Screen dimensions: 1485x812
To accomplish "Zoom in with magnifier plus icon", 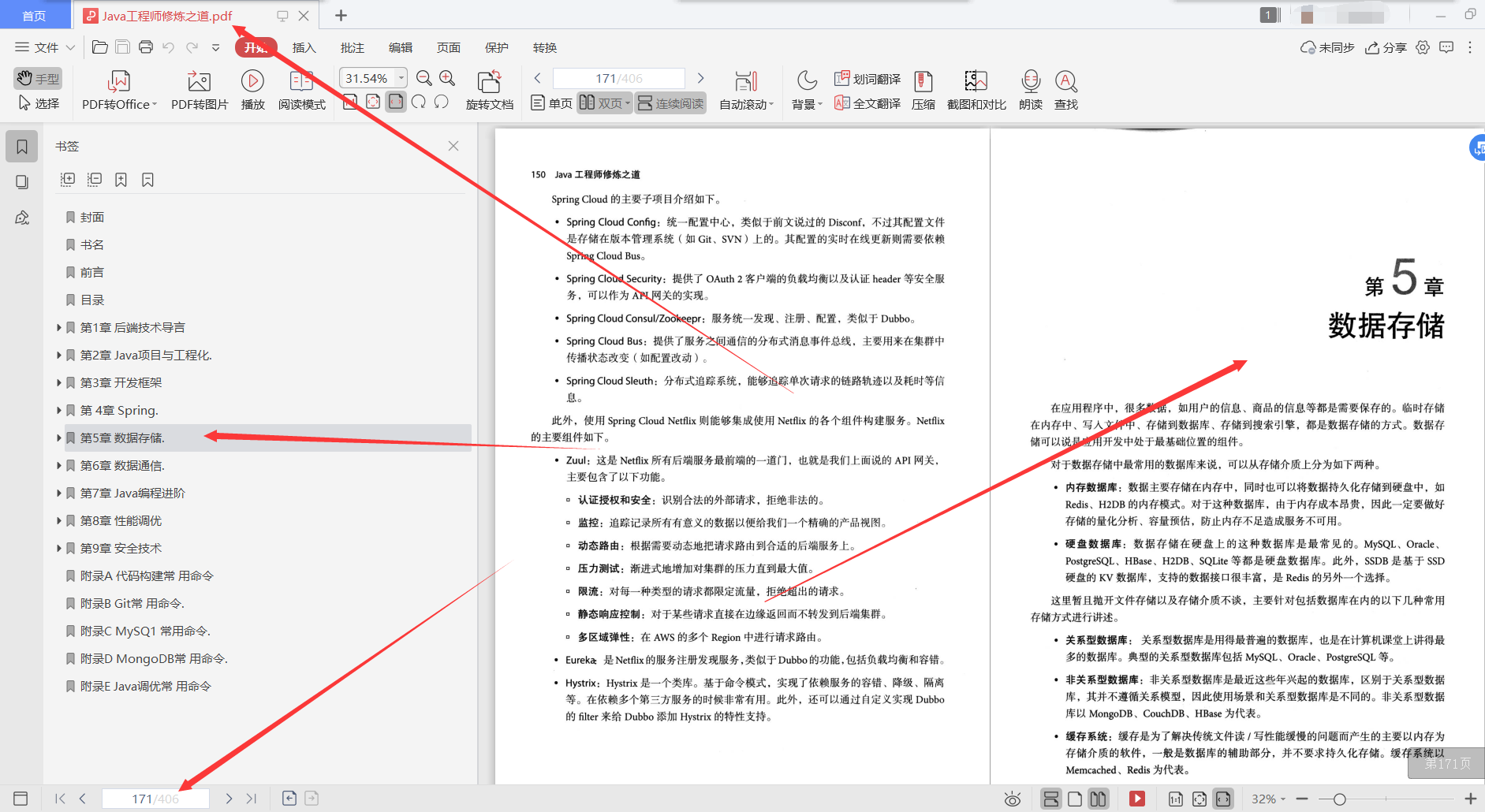I will click(447, 77).
